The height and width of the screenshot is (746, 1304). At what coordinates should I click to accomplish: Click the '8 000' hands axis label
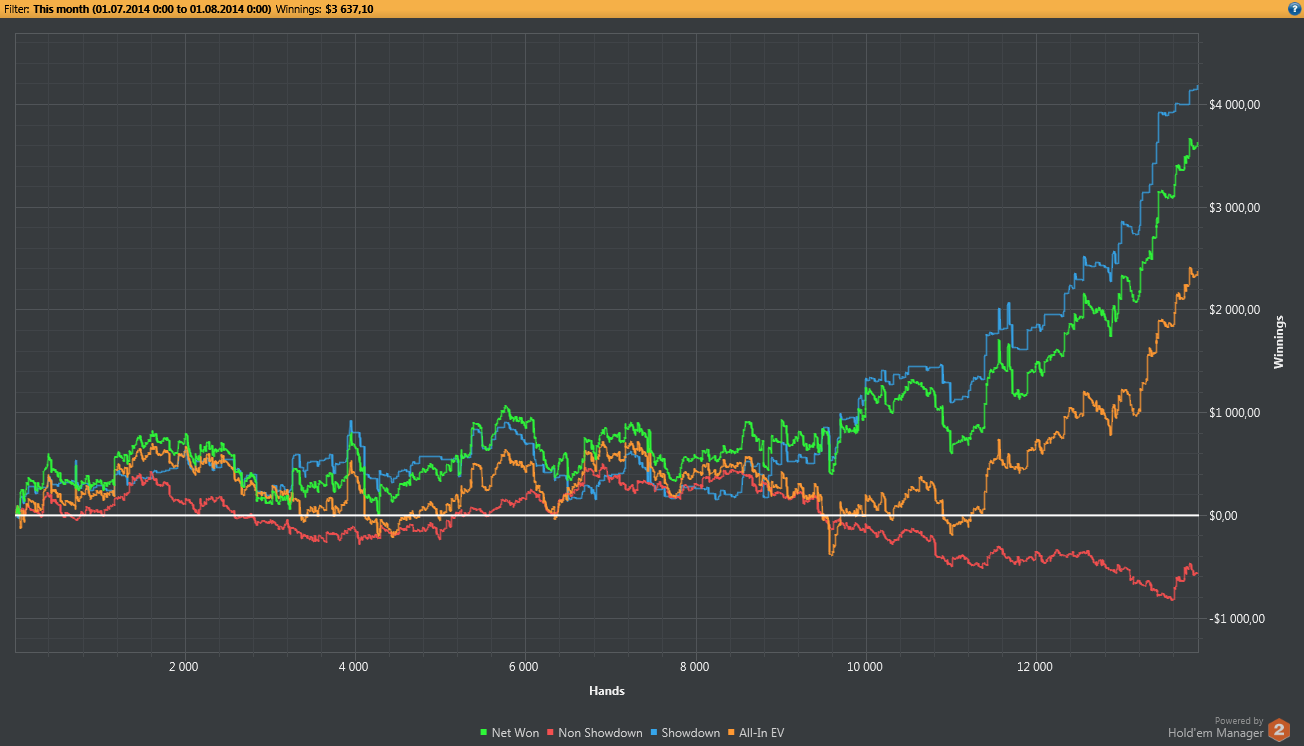coord(694,666)
